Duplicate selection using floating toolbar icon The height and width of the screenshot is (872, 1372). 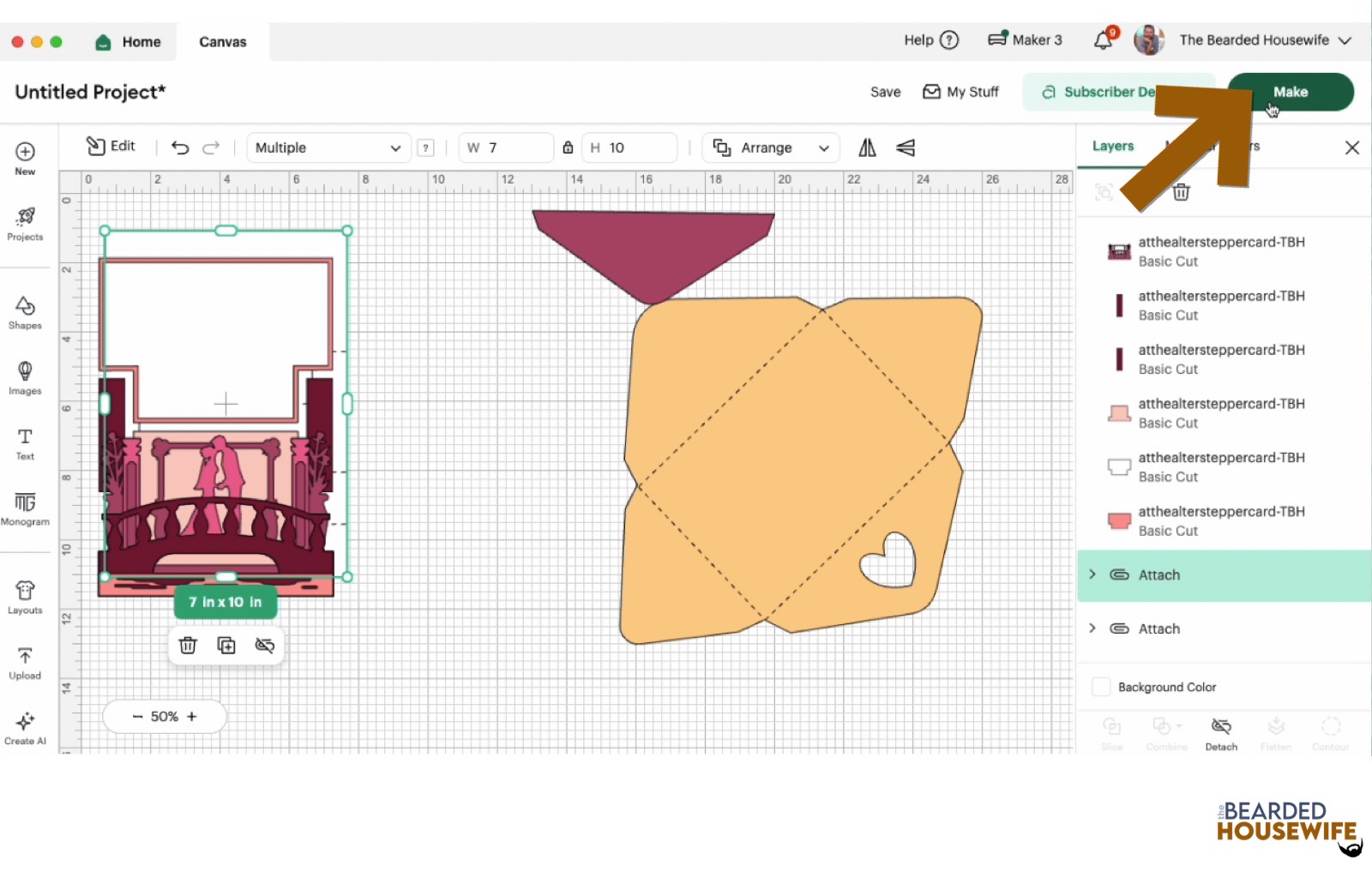[x=226, y=646]
